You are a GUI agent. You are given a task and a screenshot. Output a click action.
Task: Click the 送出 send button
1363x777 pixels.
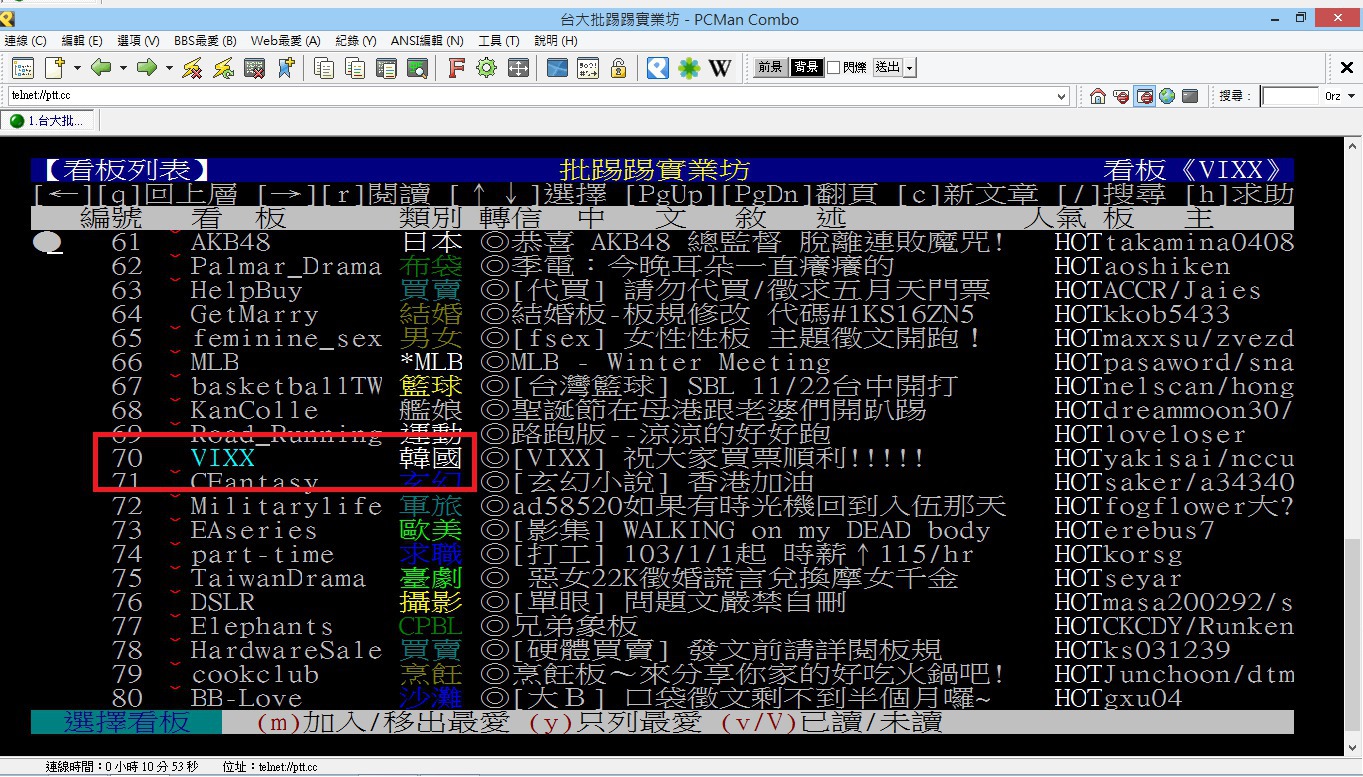click(x=887, y=68)
